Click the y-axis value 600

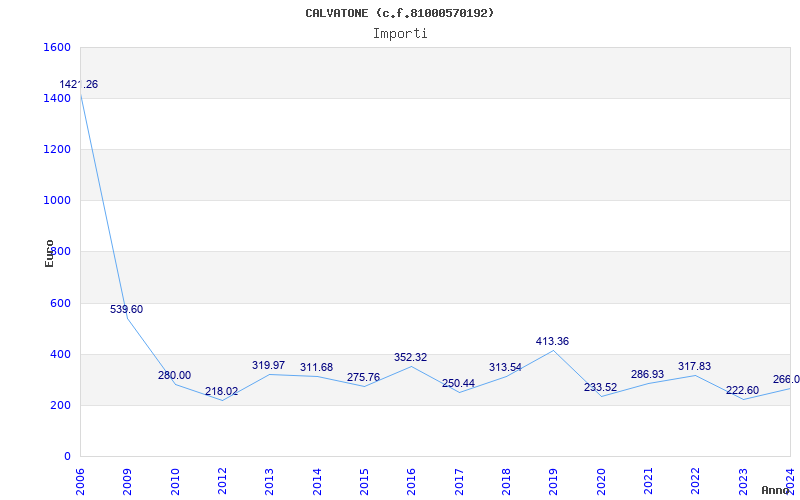[x=60, y=303]
